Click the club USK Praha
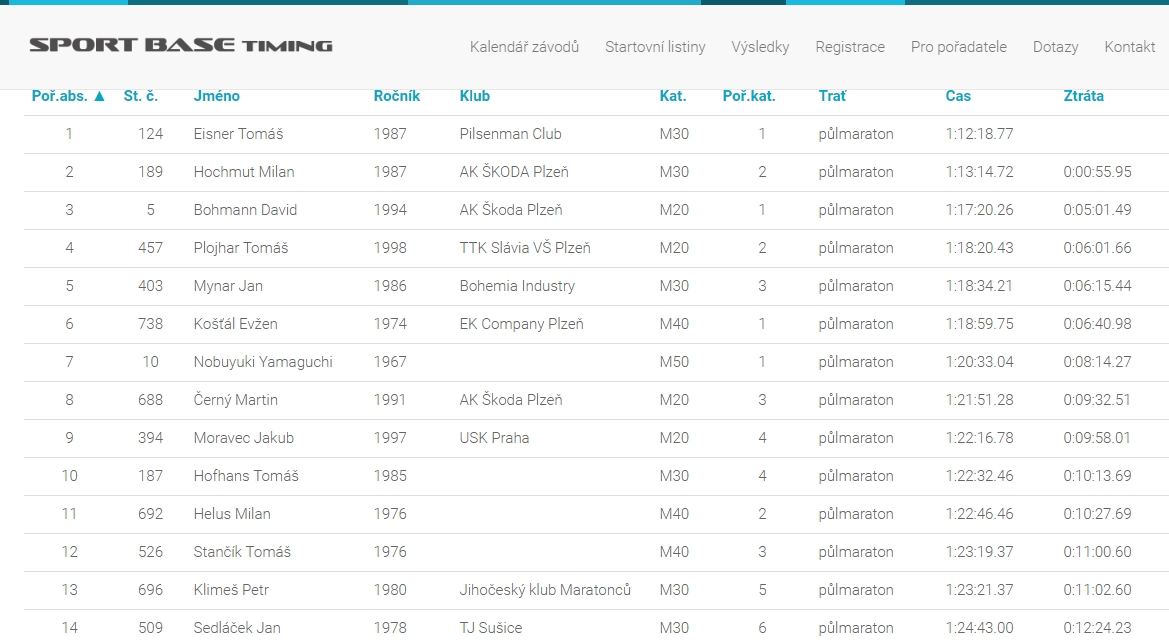1169x643 pixels. tap(494, 439)
